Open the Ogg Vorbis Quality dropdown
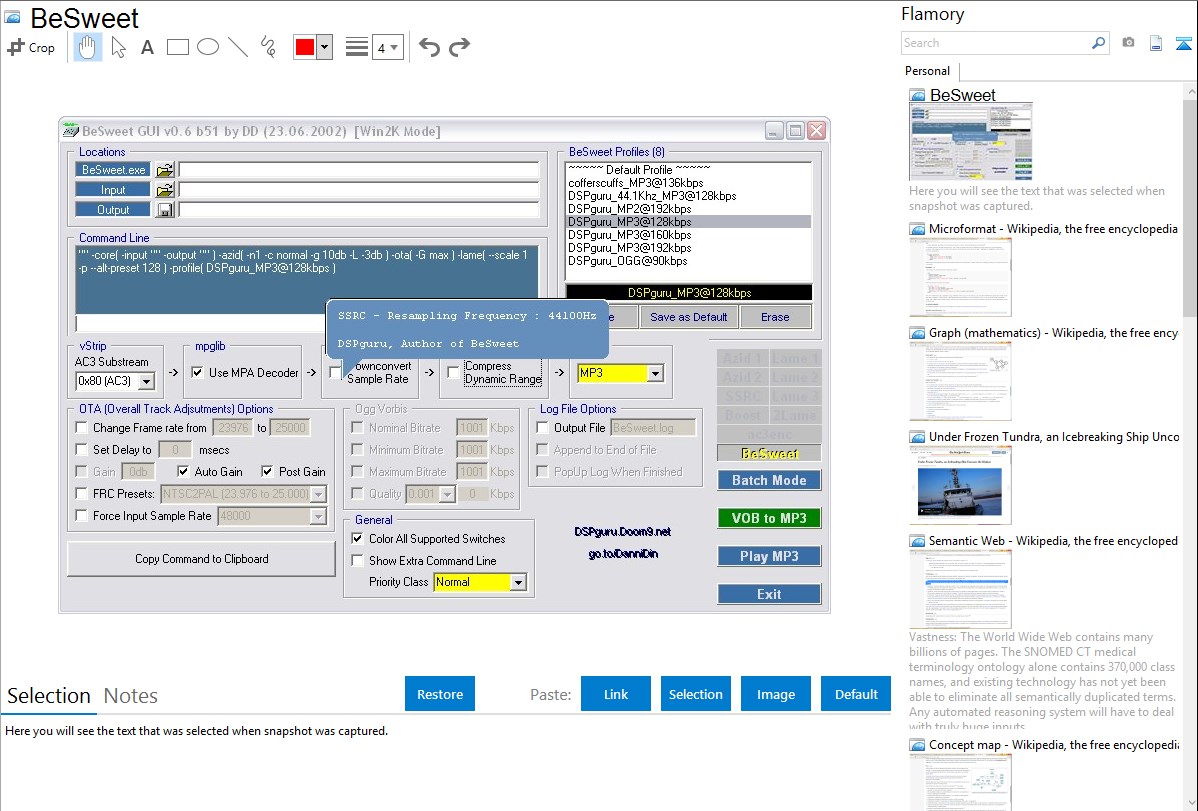Screen dimensions: 1198x811 pos(448,495)
